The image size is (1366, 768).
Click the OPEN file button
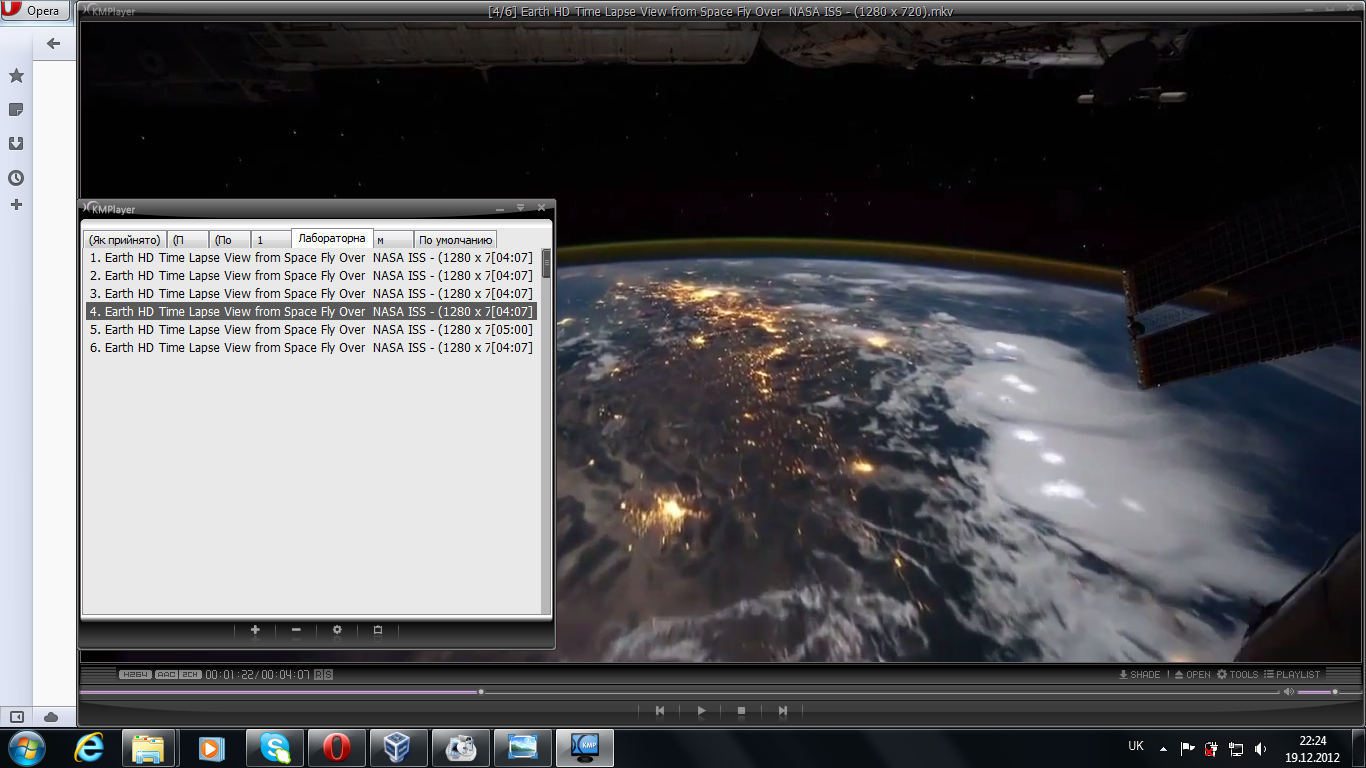click(1192, 675)
